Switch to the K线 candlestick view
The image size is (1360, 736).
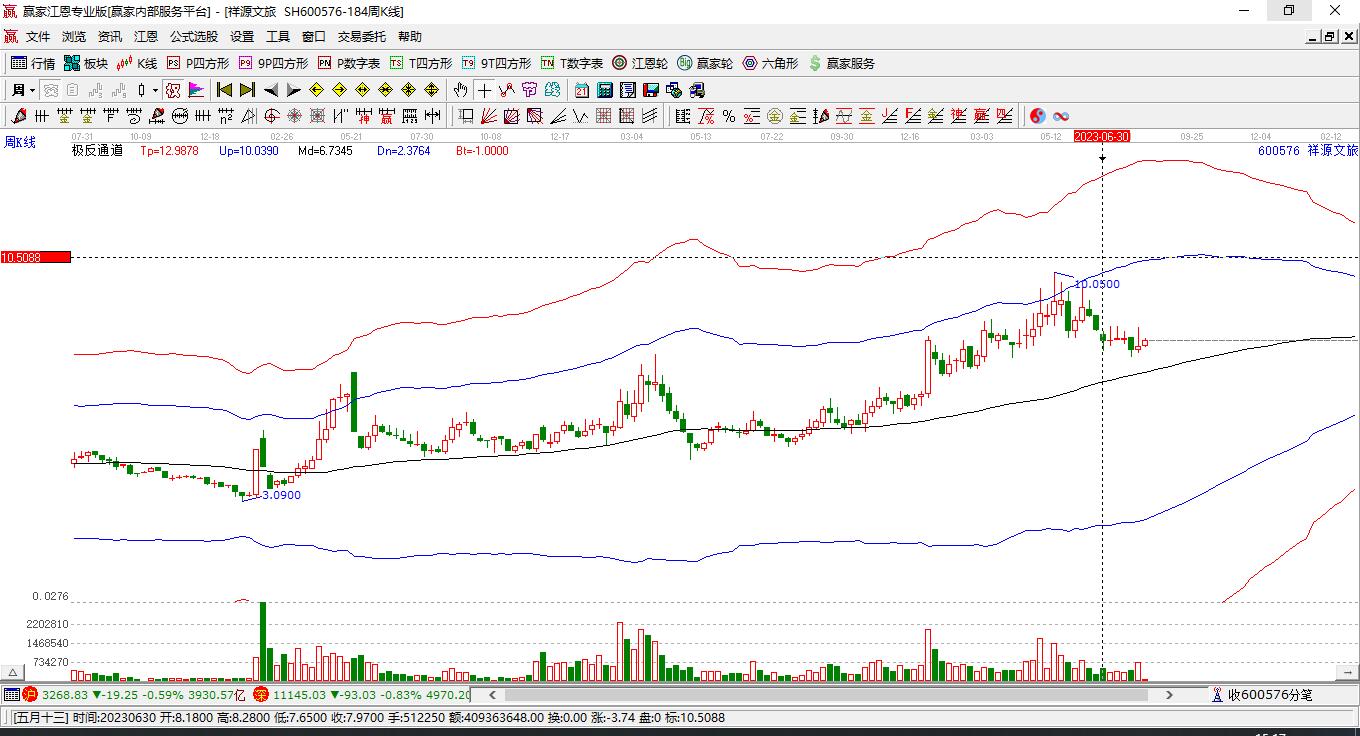pyautogui.click(x=137, y=63)
